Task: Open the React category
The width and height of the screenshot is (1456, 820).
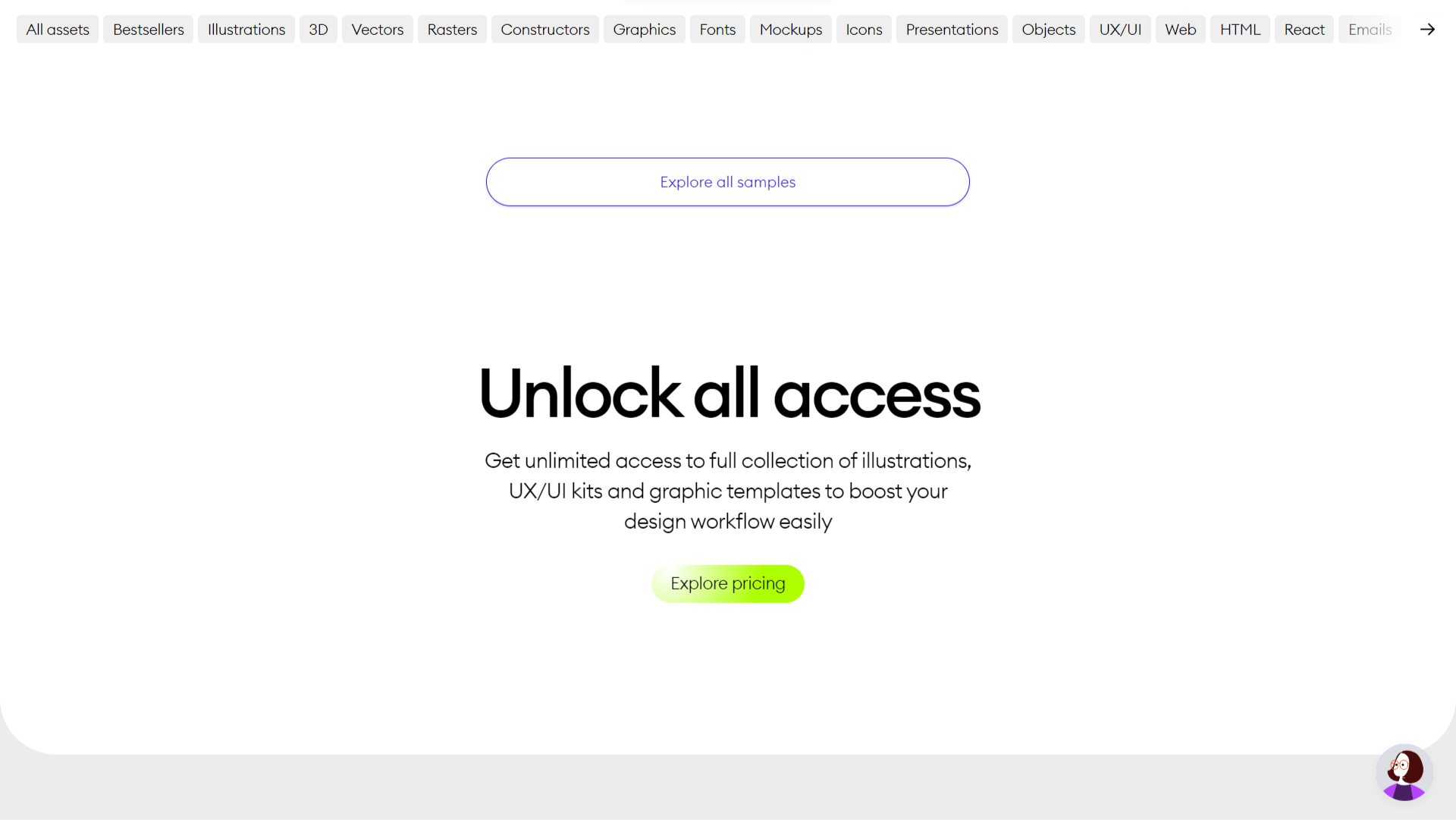Action: tap(1304, 30)
